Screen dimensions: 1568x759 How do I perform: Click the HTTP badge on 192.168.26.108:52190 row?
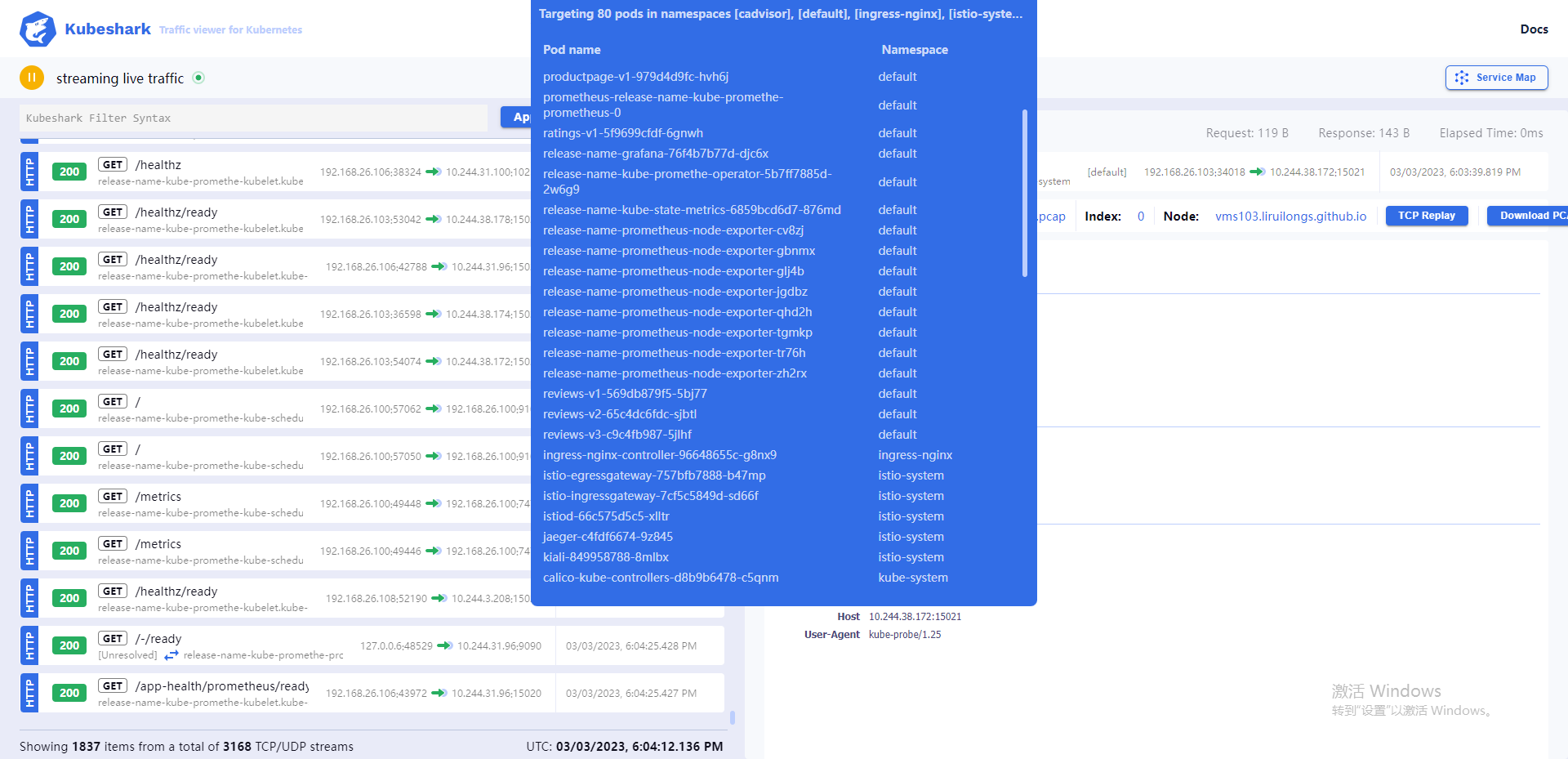pyautogui.click(x=29, y=598)
